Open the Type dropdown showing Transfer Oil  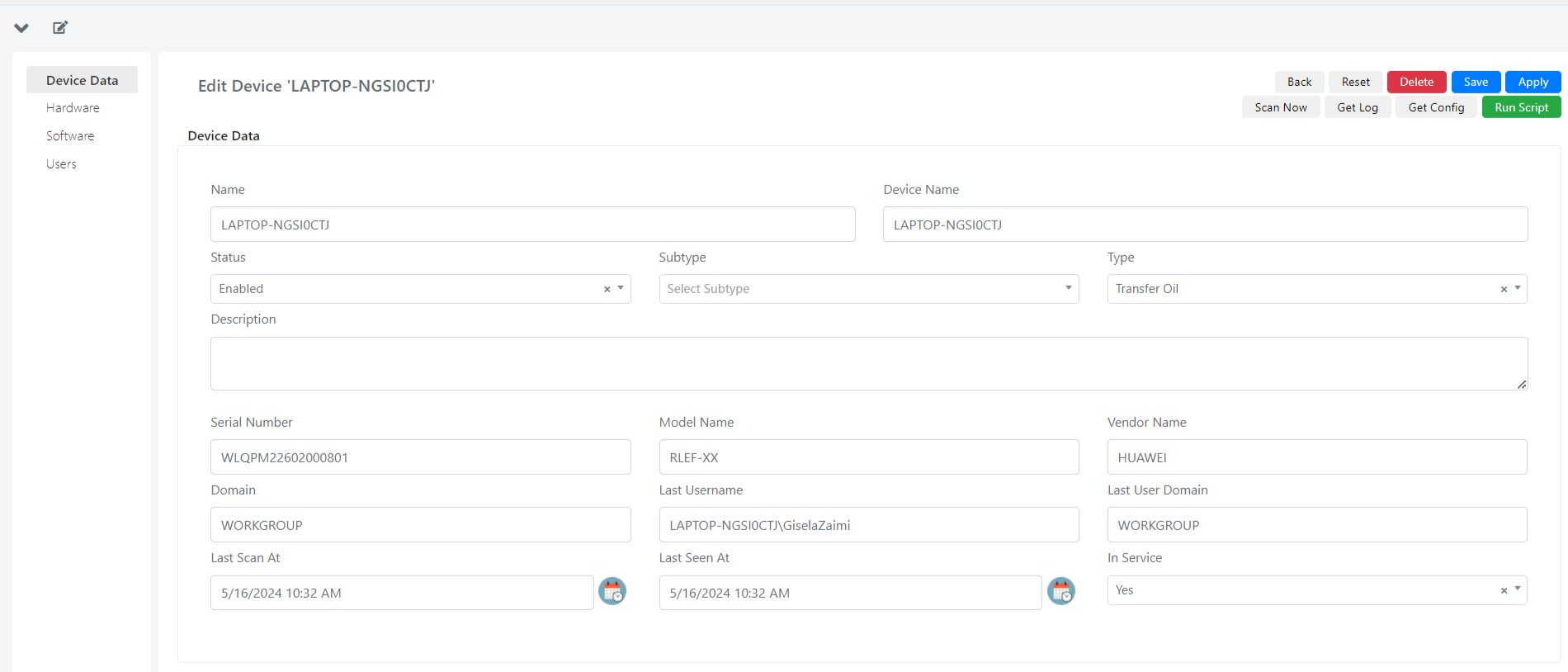point(1317,289)
